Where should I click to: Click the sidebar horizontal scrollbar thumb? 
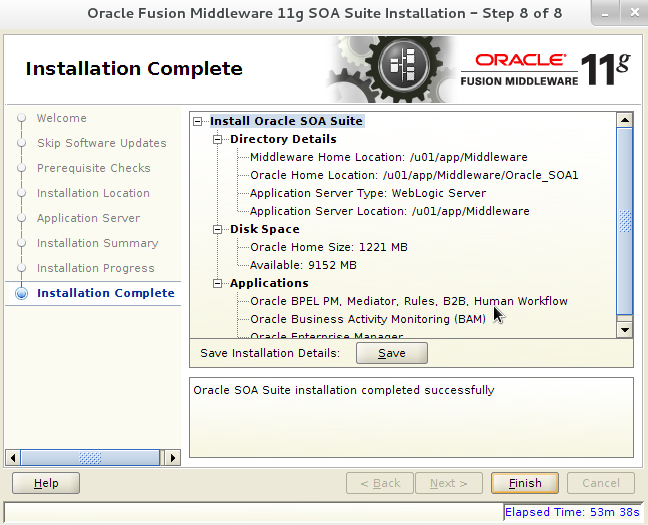tap(90, 458)
